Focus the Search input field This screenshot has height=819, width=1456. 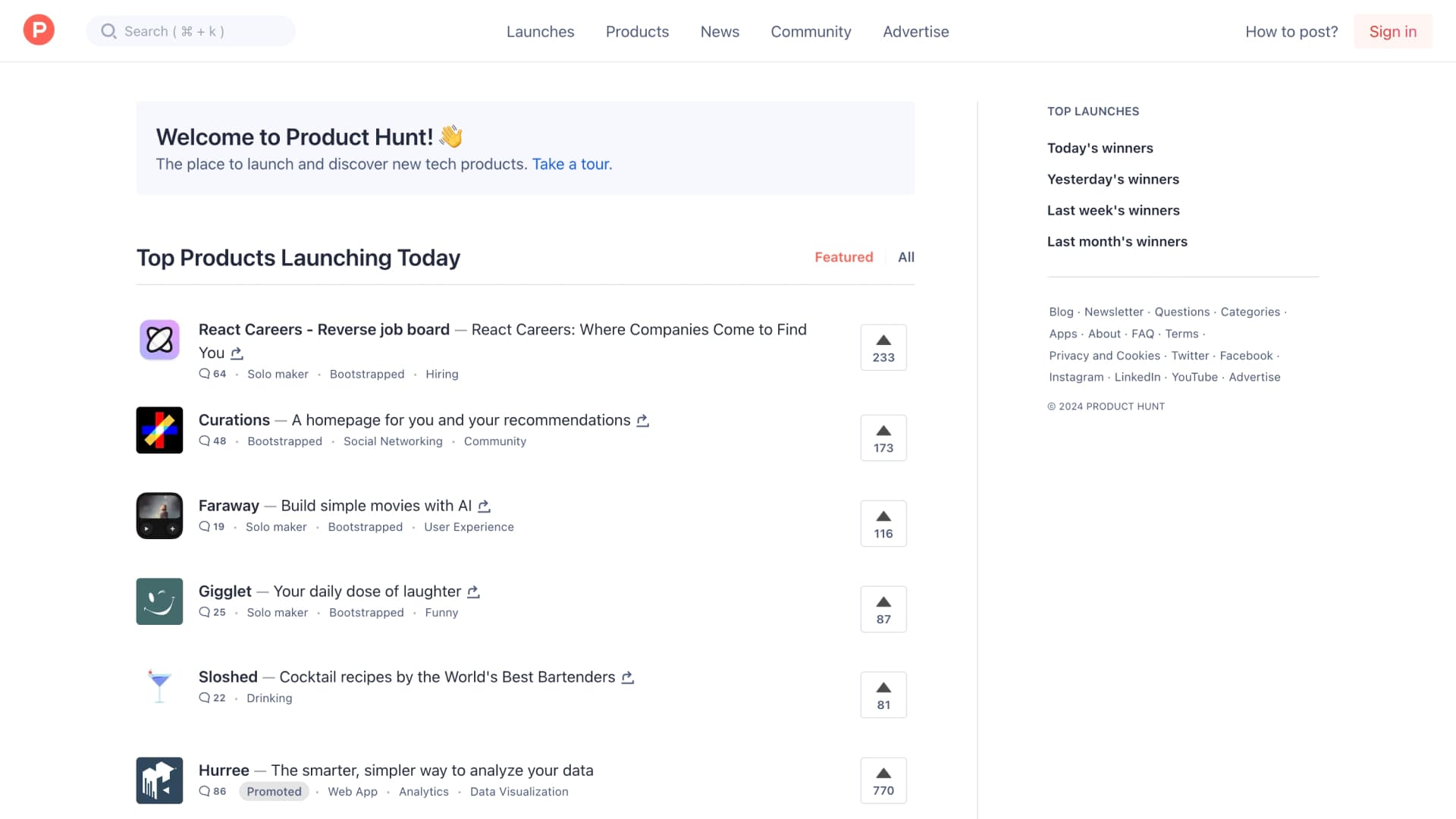pyautogui.click(x=191, y=31)
